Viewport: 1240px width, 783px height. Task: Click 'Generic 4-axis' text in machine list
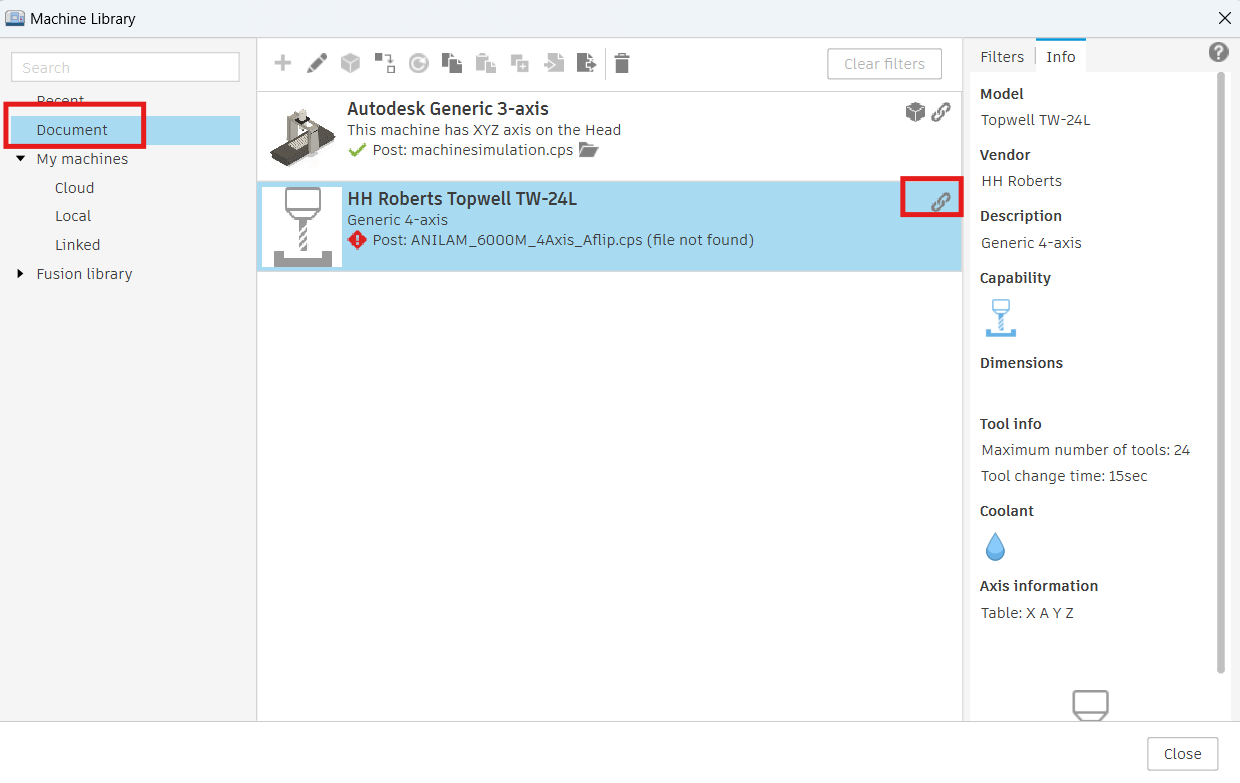click(x=397, y=220)
